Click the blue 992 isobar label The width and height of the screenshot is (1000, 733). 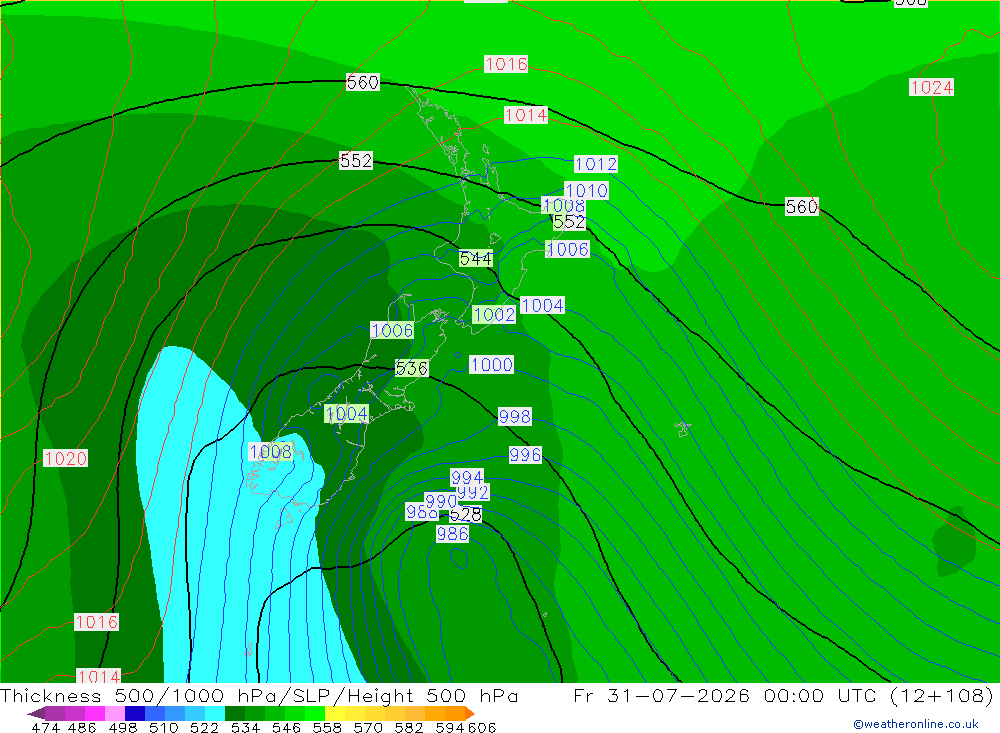pos(473,492)
